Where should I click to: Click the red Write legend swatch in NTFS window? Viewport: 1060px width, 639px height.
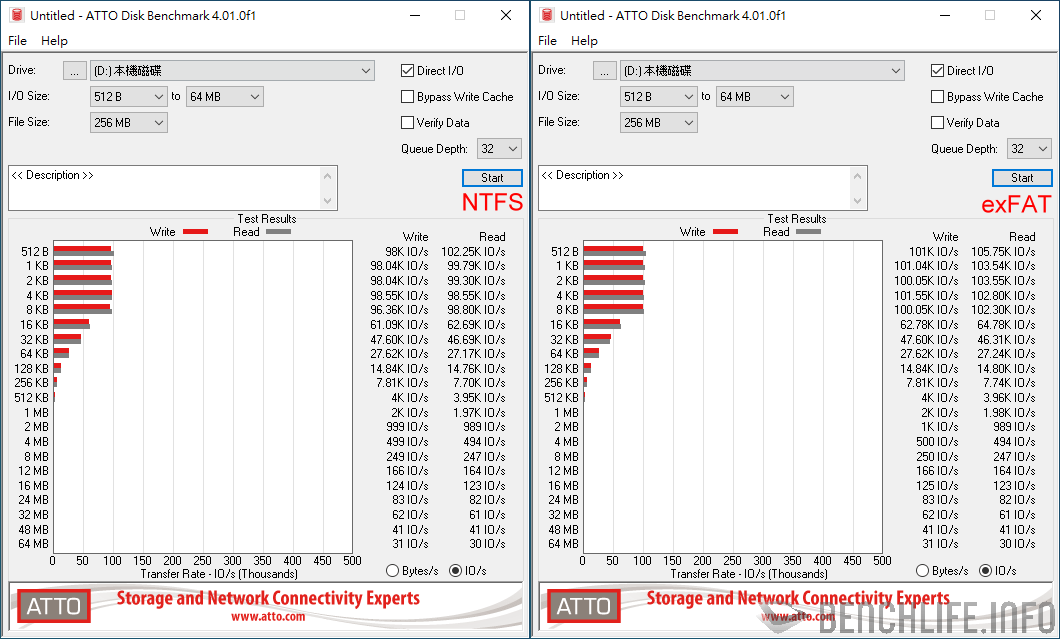[195, 231]
